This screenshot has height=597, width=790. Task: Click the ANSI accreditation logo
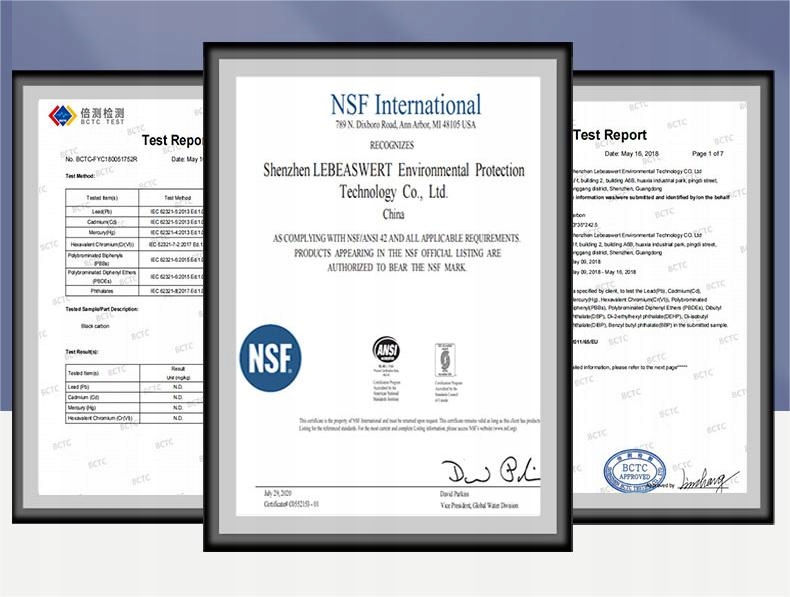(386, 350)
